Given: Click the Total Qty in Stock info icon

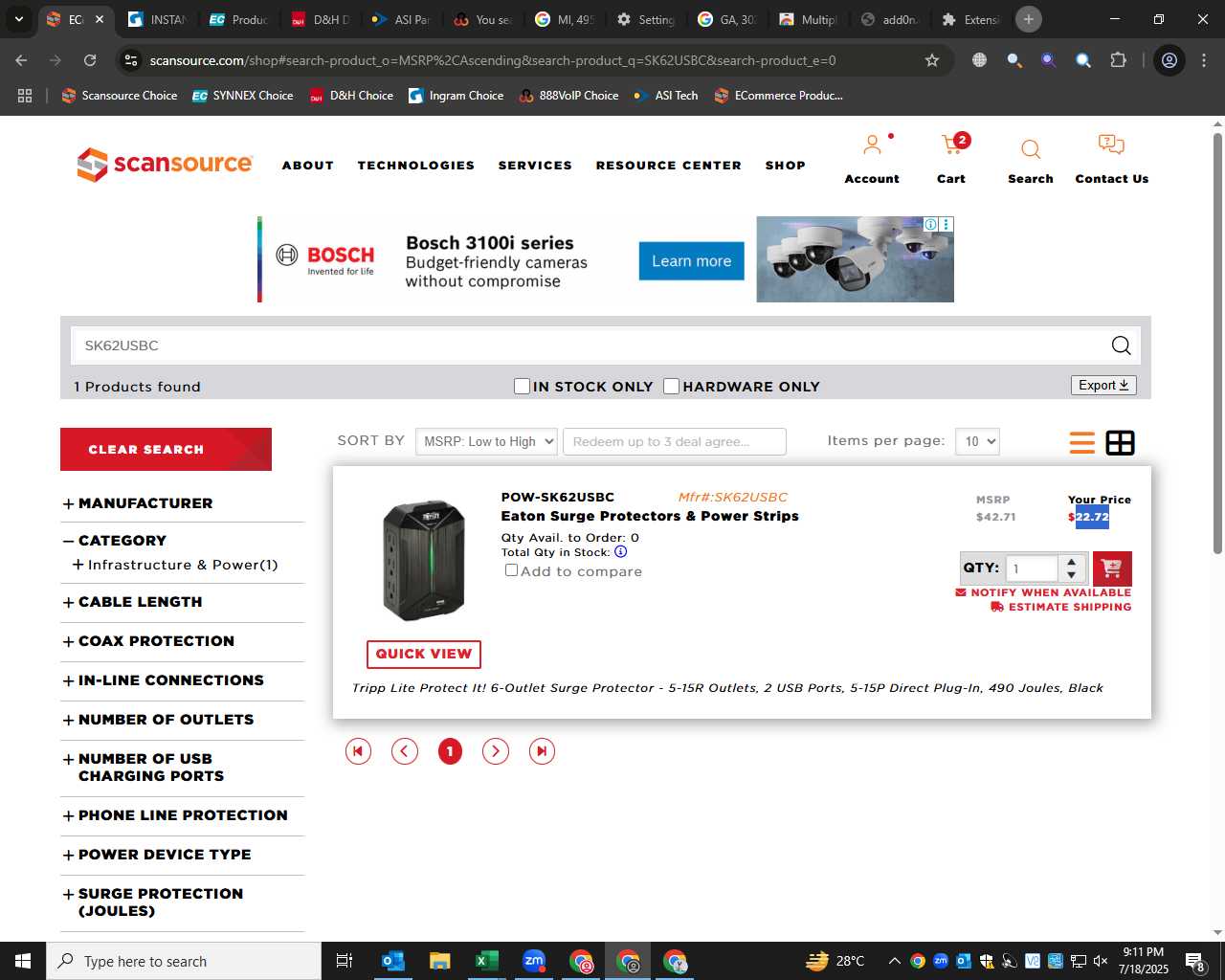Looking at the screenshot, I should coord(620,552).
